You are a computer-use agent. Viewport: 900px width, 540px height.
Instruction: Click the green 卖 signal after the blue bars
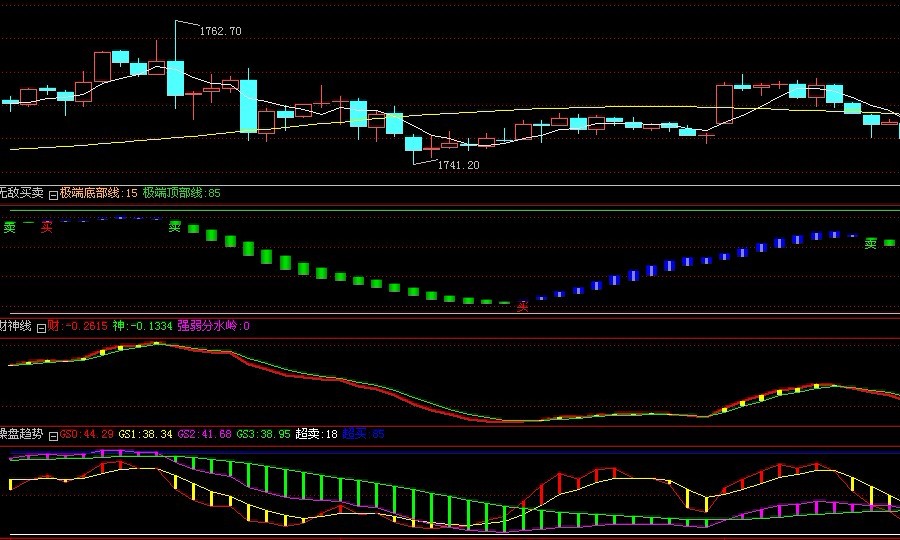coord(871,243)
